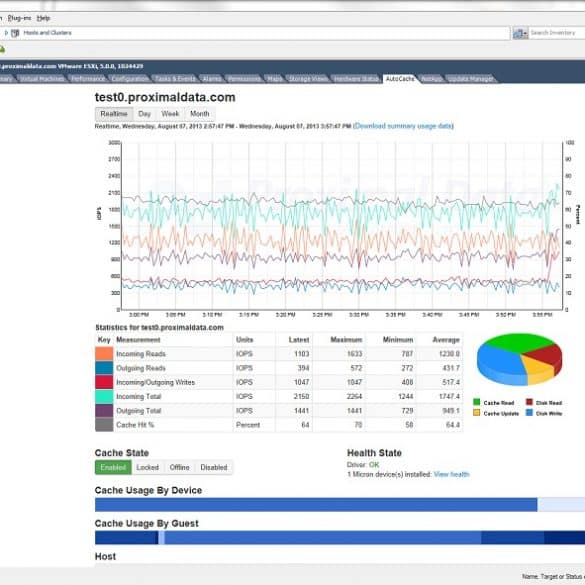Viewport: 585px width, 585px height.
Task: Select the Realtime time range
Action: coord(114,114)
